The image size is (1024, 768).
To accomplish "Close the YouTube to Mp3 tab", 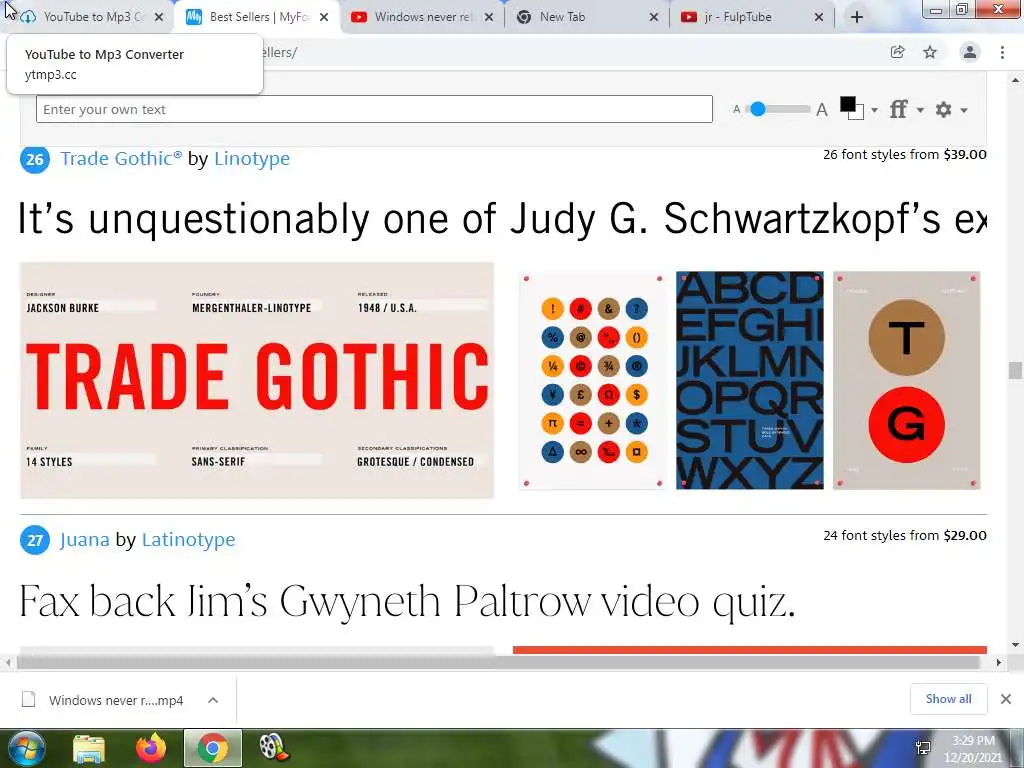I will pyautogui.click(x=159, y=18).
